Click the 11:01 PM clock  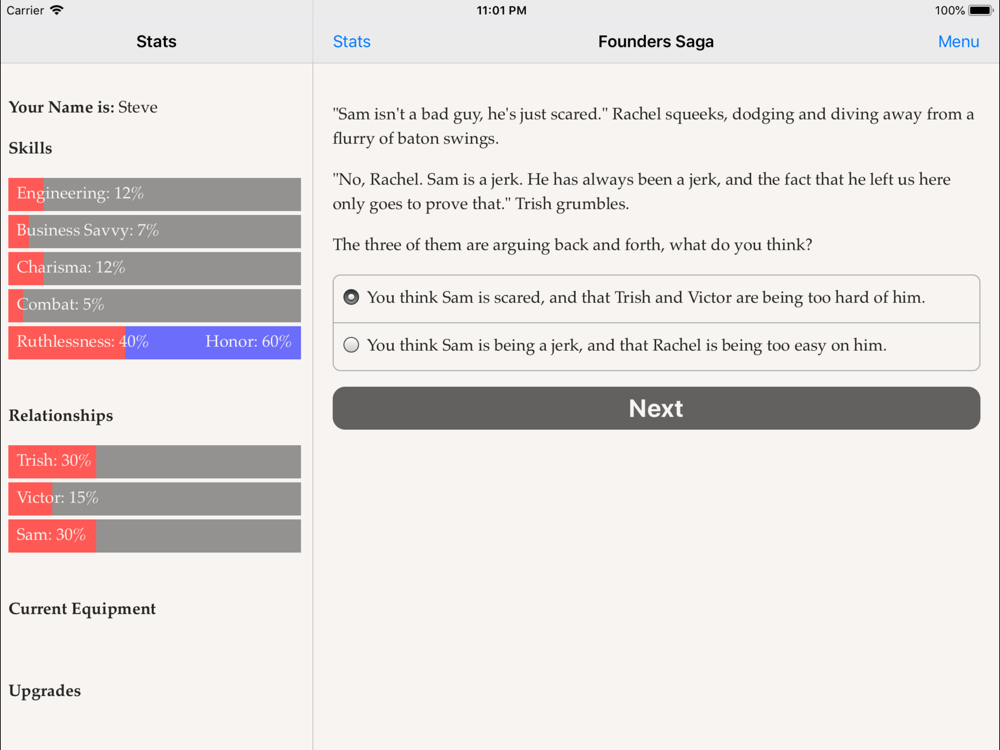501,10
